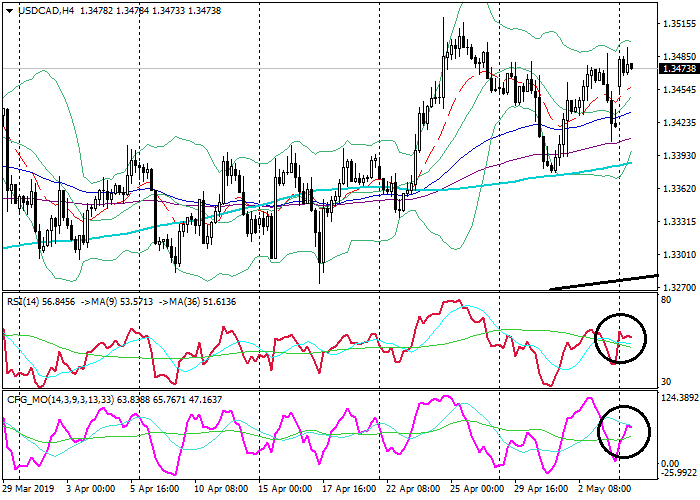The height and width of the screenshot is (500, 700).
Task: Click the circled area in CFG_MO panel
Action: click(x=624, y=432)
